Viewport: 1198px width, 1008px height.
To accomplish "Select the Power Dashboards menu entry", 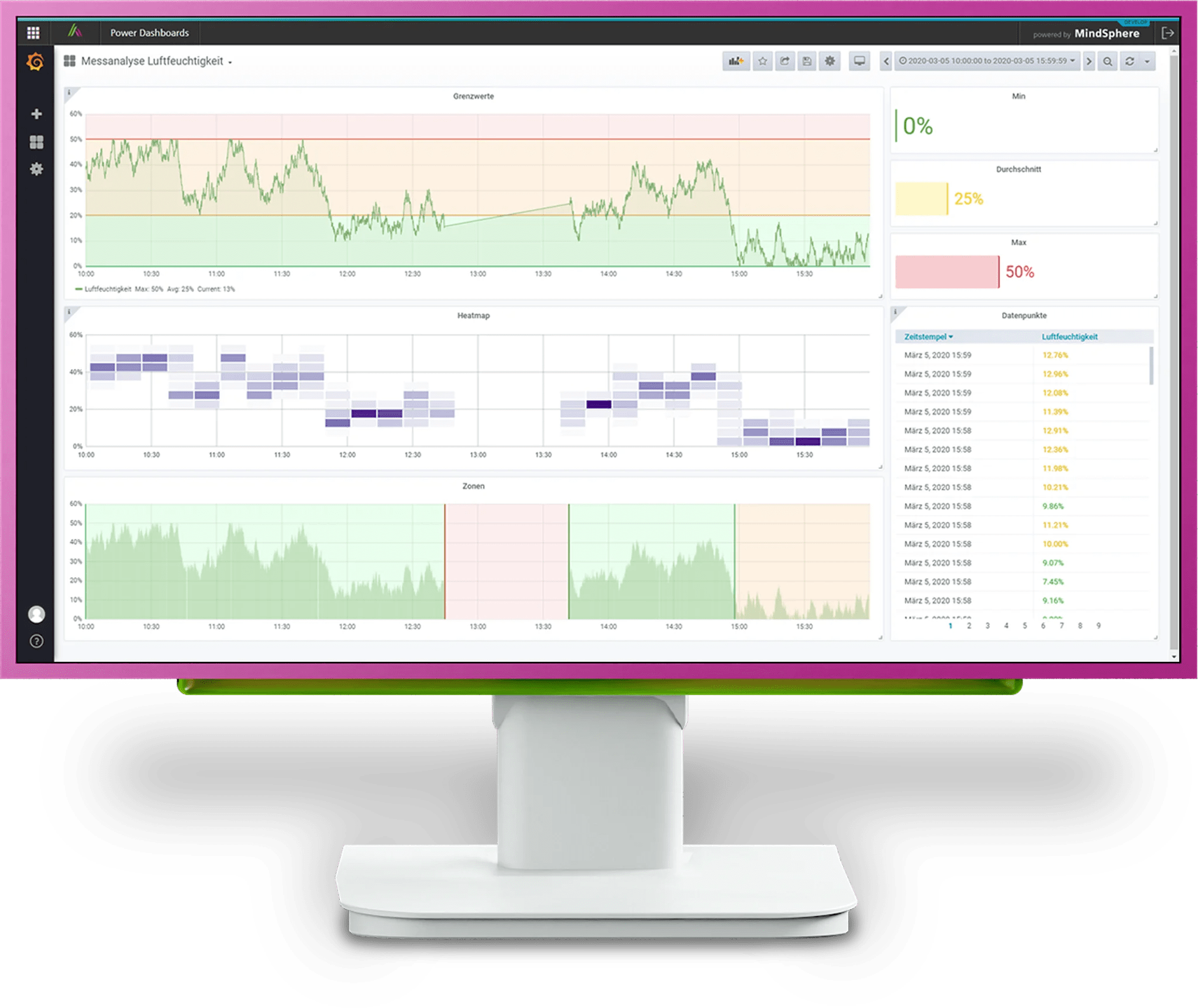I will pyautogui.click(x=149, y=33).
